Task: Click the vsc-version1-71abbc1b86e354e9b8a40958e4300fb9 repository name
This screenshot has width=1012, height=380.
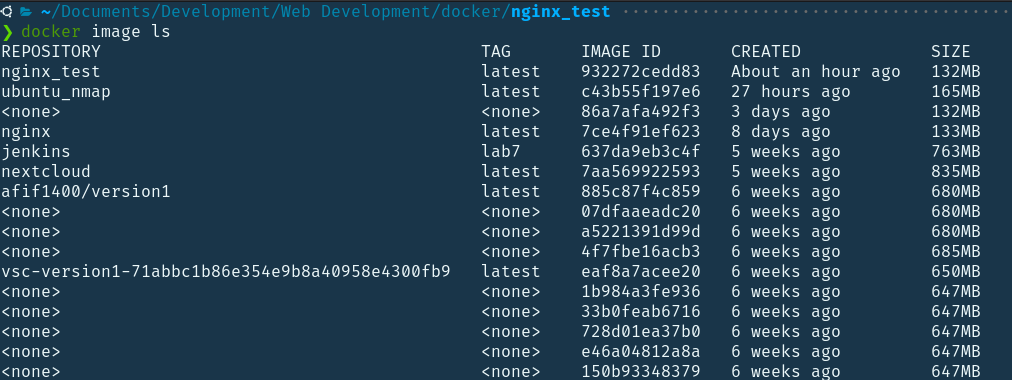Action: pyautogui.click(x=226, y=272)
